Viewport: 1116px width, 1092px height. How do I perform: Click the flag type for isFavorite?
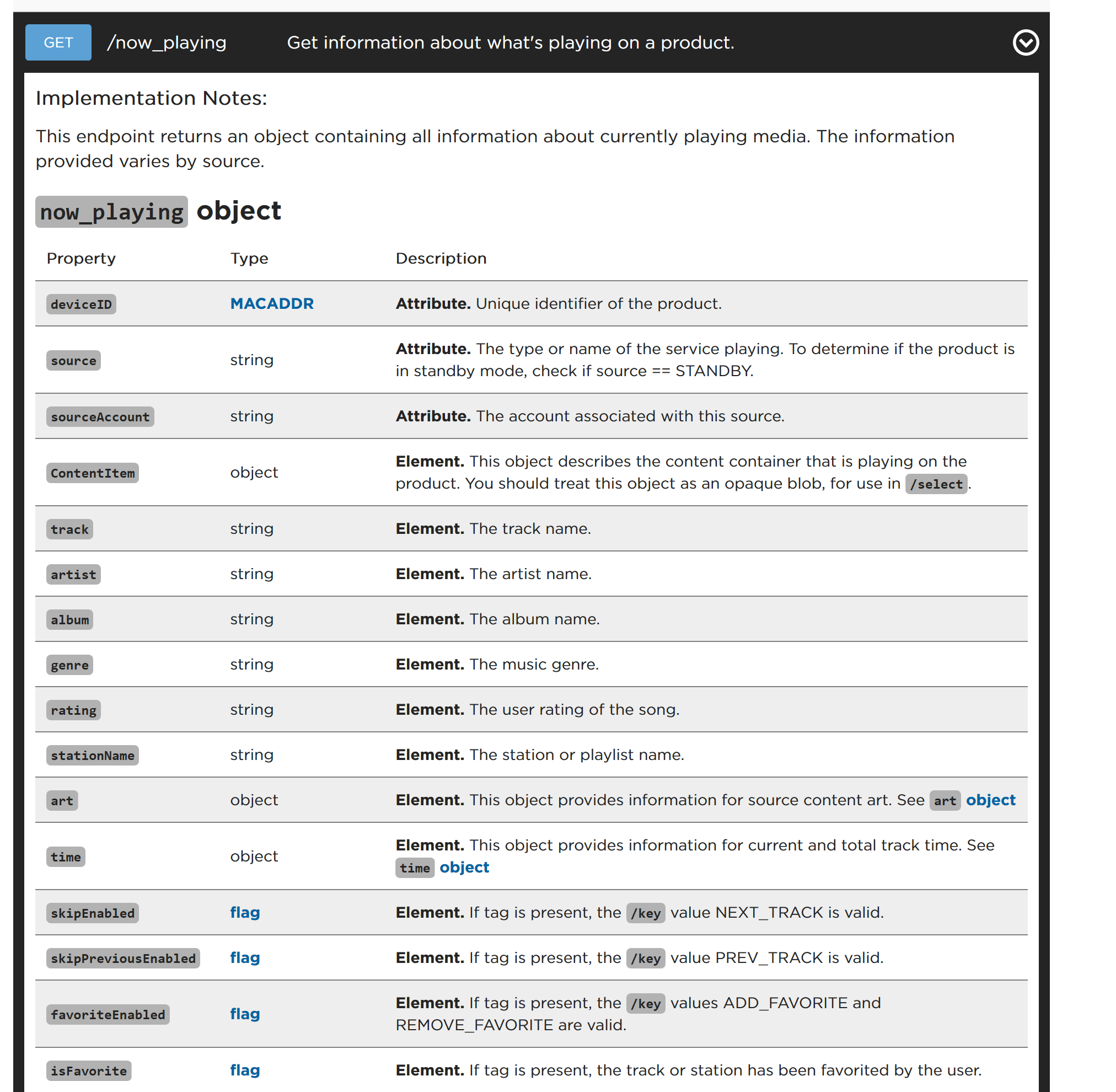tap(245, 1069)
